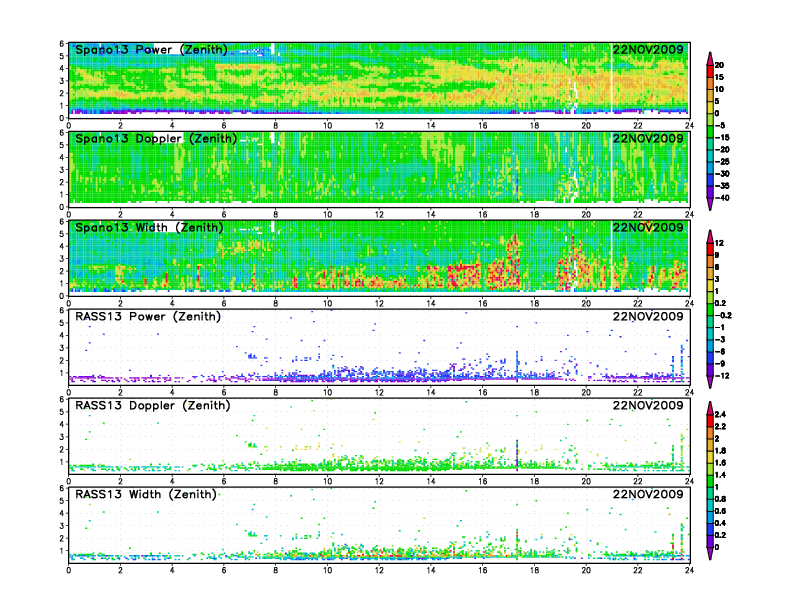
Task: Click the 0.6 label on the bottom colorbar
Action: (x=720, y=511)
